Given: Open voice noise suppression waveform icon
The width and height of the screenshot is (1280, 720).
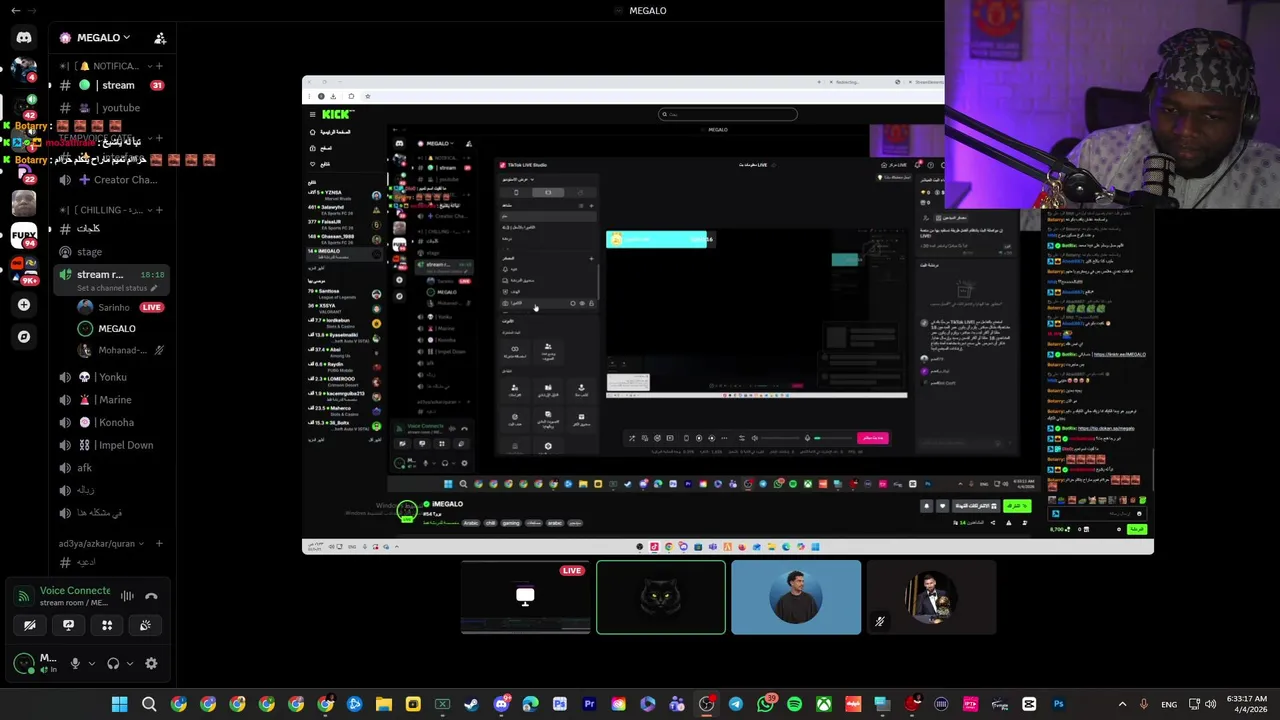Looking at the screenshot, I should coord(127,596).
